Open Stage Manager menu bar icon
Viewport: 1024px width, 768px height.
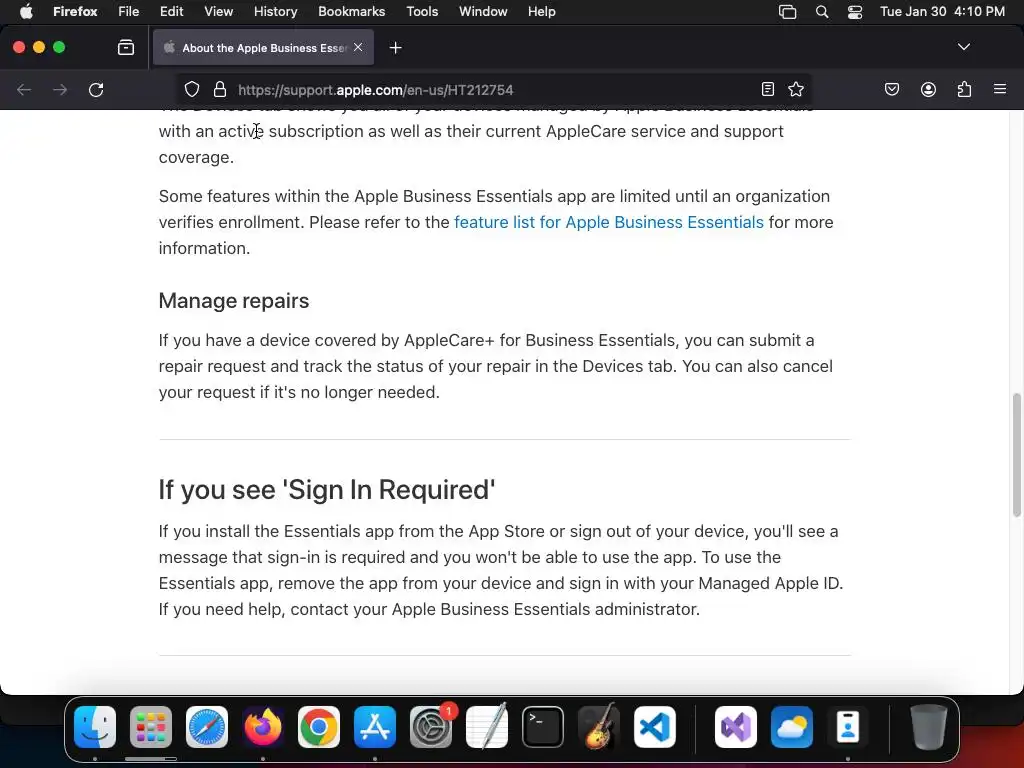788,12
